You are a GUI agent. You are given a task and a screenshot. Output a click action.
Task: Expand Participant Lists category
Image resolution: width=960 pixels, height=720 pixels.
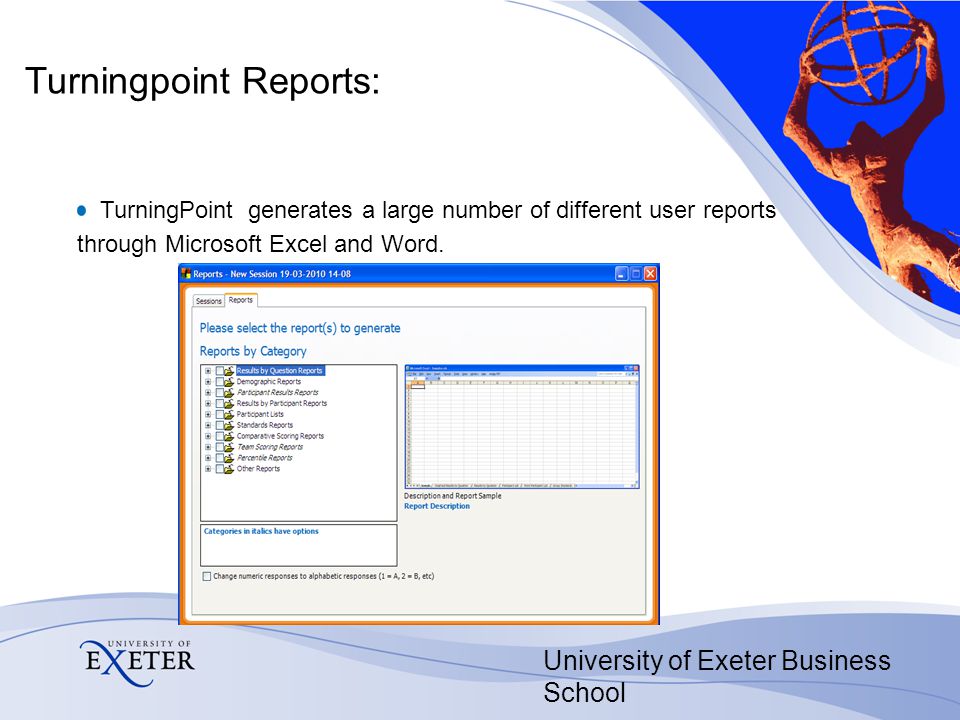click(x=208, y=414)
